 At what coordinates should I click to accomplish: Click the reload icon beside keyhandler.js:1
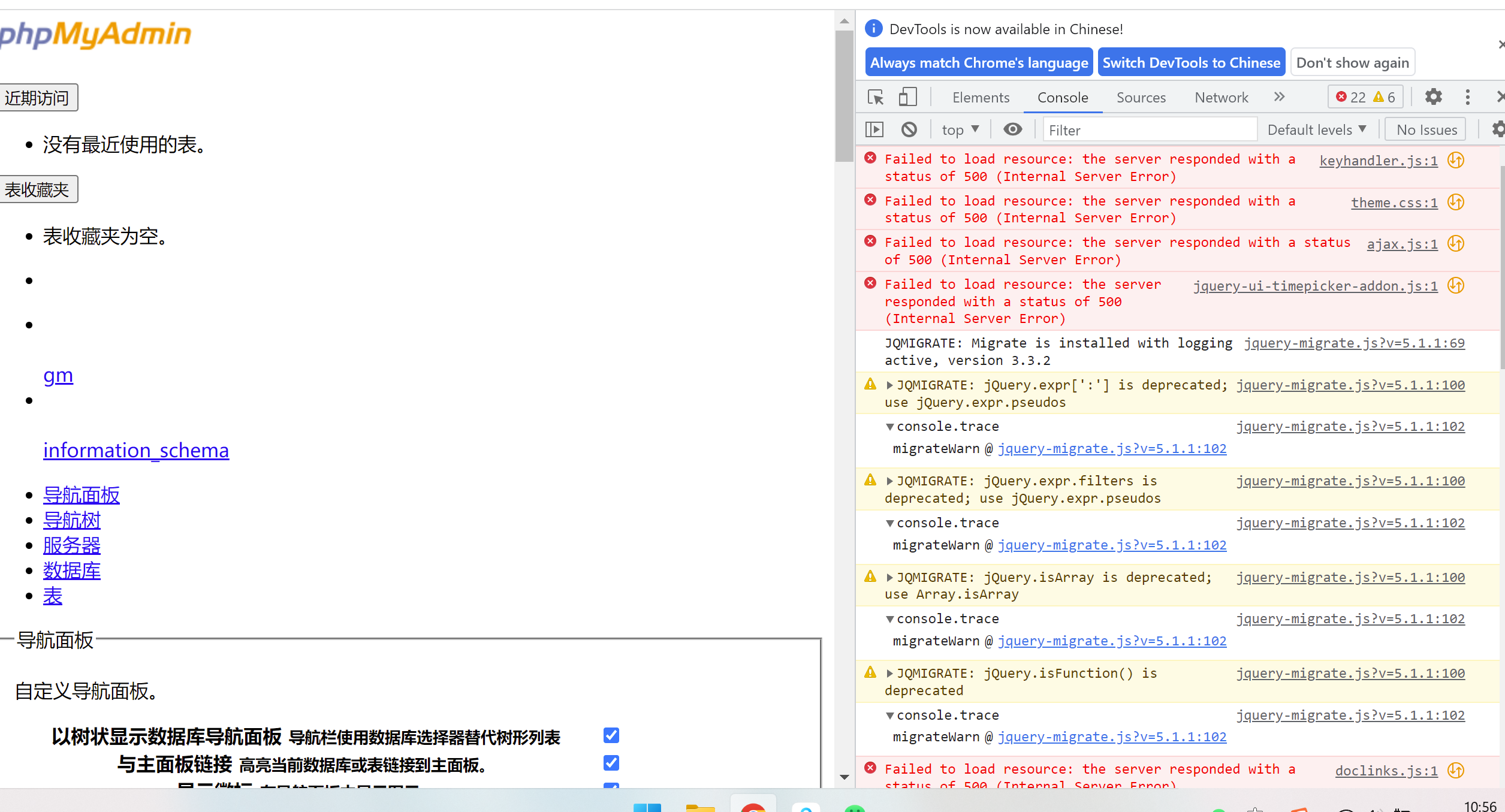pyautogui.click(x=1456, y=160)
